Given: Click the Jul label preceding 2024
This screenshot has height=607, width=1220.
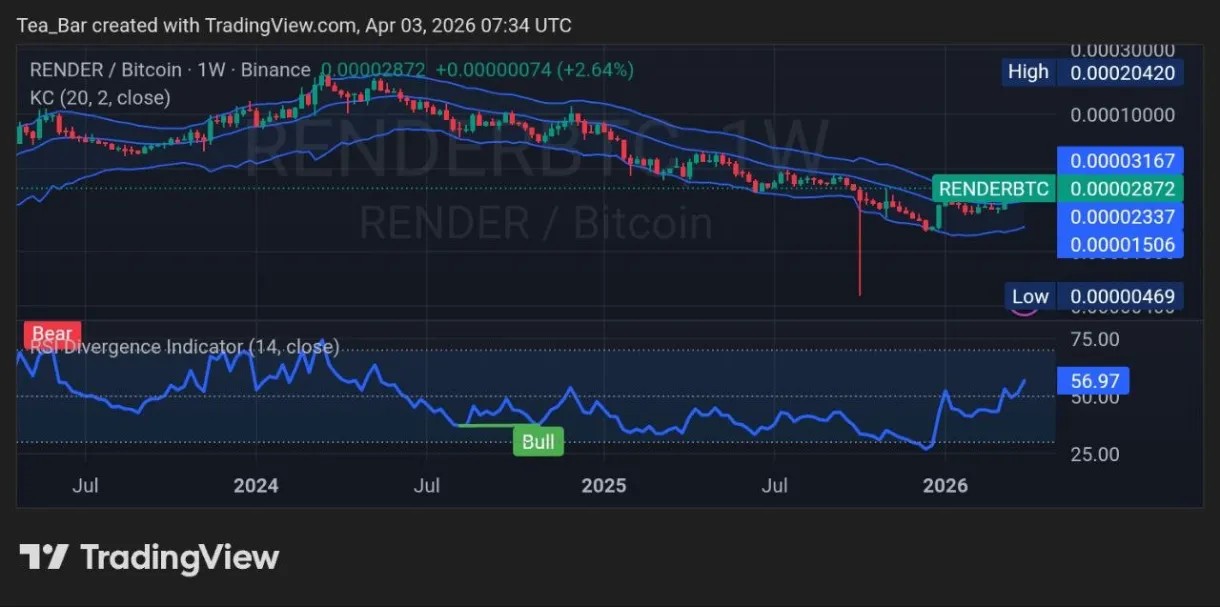Looking at the screenshot, I should click(x=85, y=486).
